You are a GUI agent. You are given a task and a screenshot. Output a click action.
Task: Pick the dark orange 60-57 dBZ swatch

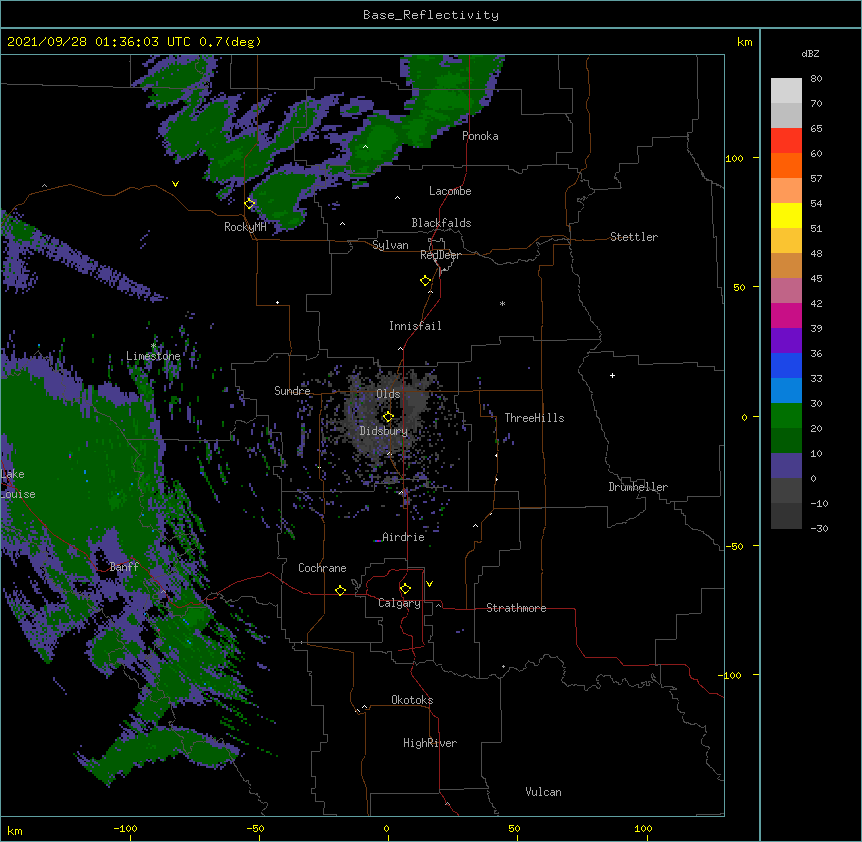(x=786, y=165)
